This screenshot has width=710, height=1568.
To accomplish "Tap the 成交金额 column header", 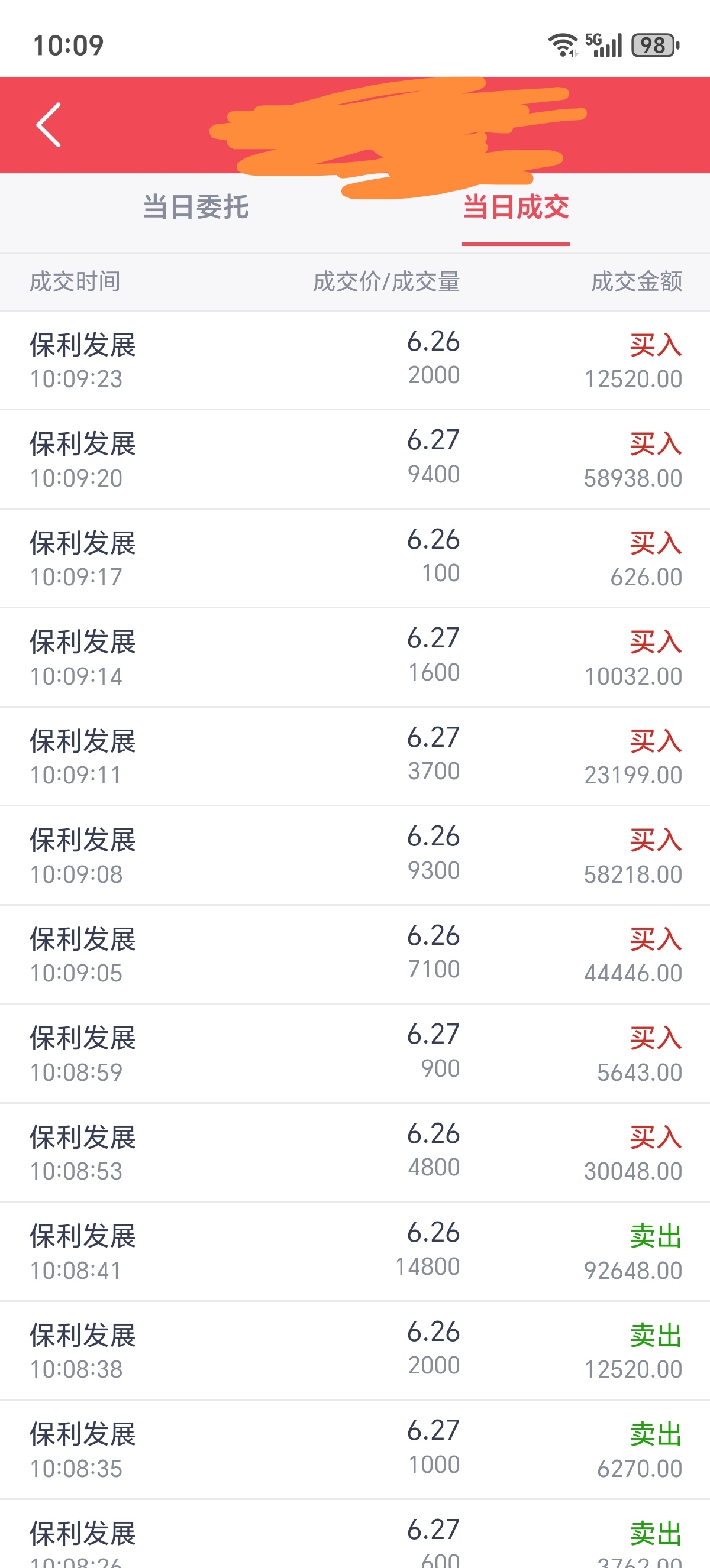I will 635,282.
